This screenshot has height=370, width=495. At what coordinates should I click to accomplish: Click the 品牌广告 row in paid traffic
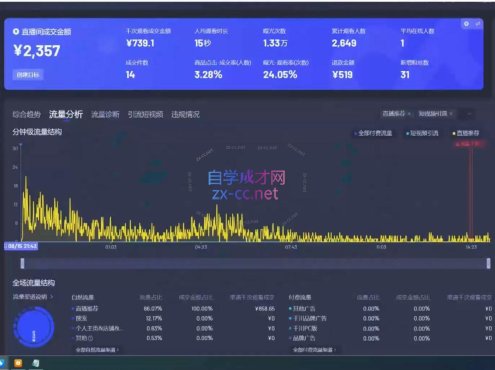tap(390, 338)
